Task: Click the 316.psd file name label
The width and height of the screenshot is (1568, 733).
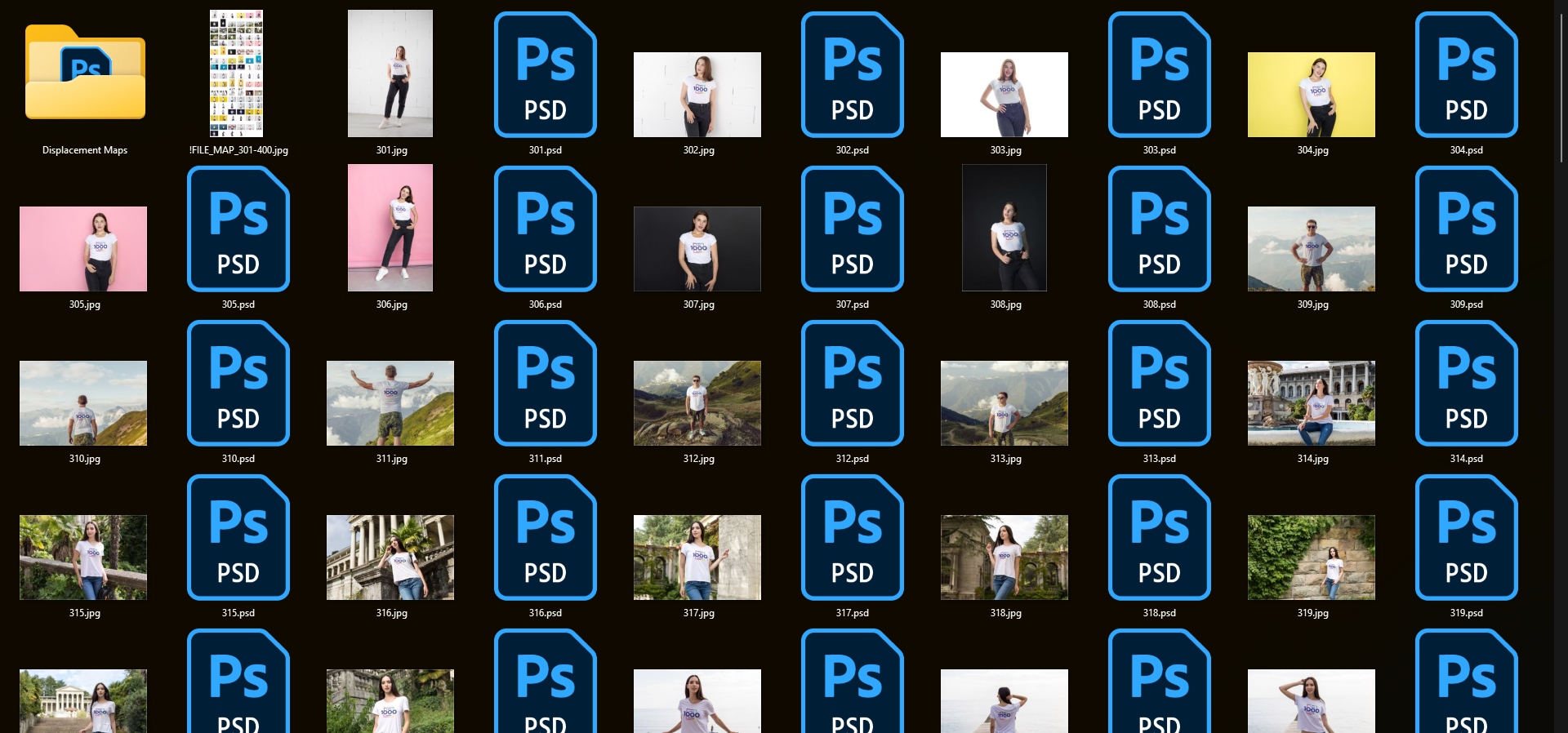Action: click(x=545, y=613)
